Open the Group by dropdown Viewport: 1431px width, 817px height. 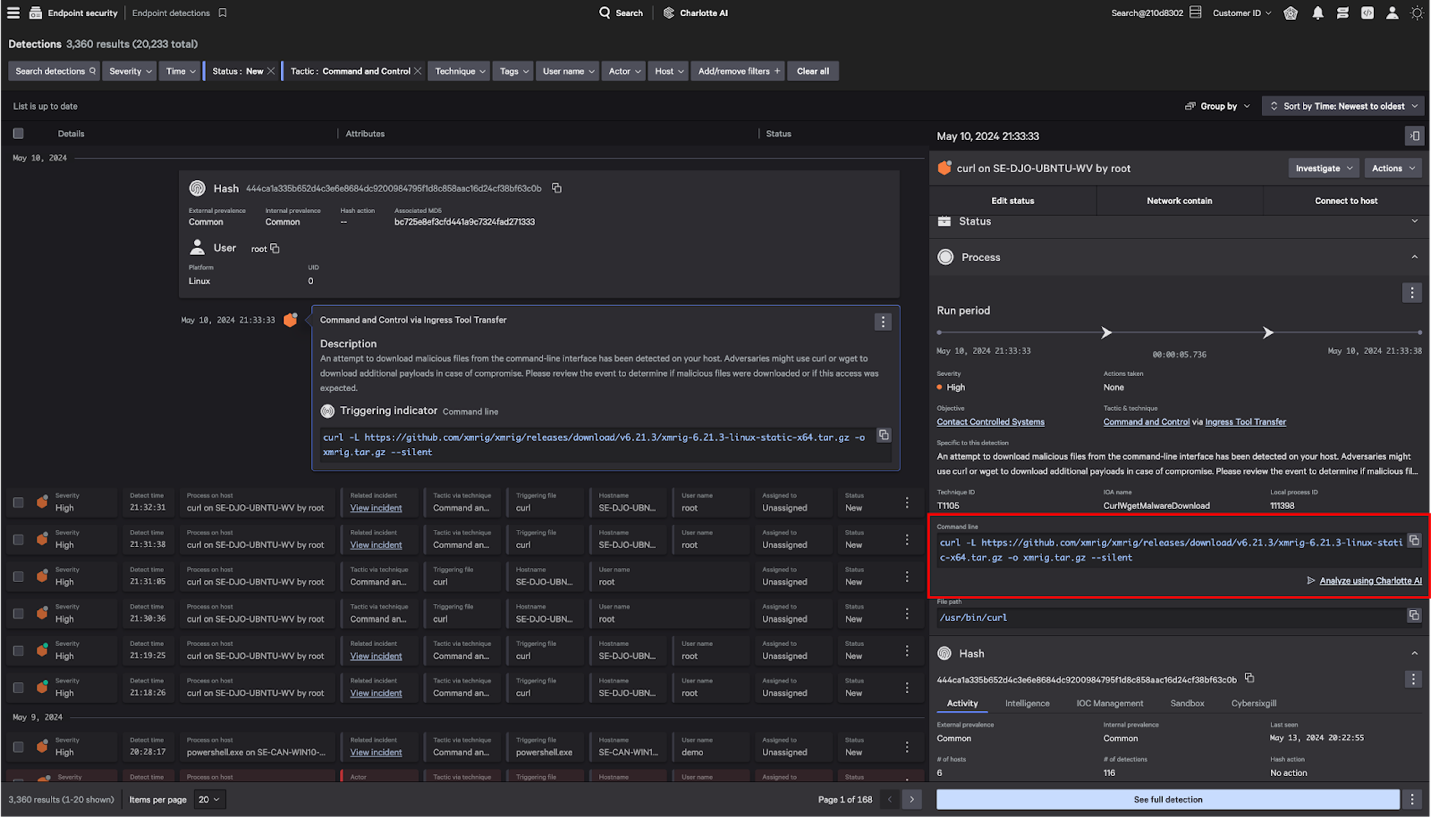(x=1217, y=106)
